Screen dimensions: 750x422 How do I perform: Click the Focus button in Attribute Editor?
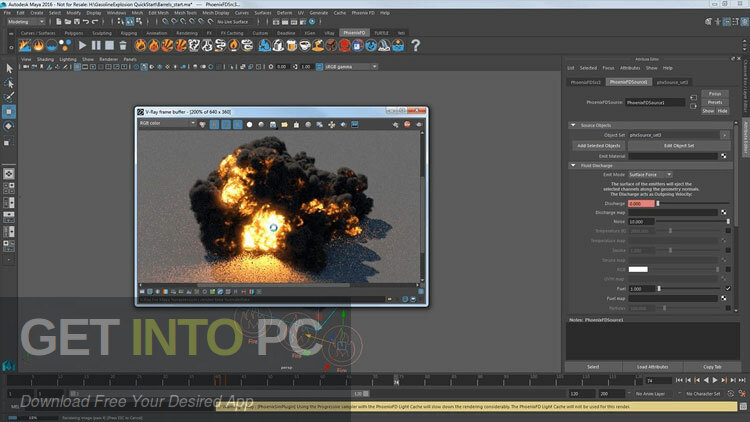(x=715, y=94)
